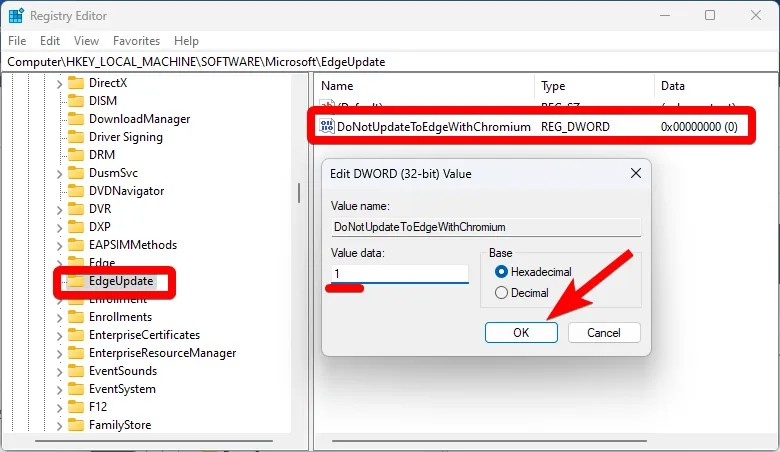Click the DRM folder icon
Screen dimensions: 780x452
click(76, 155)
